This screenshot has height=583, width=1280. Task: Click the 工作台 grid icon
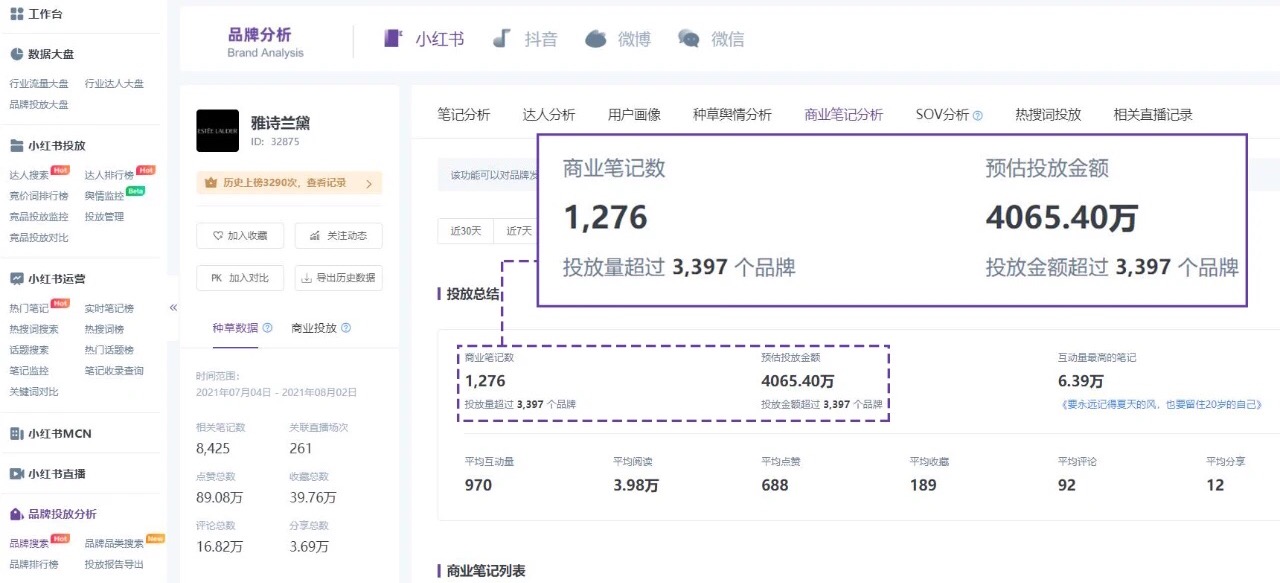(16, 14)
